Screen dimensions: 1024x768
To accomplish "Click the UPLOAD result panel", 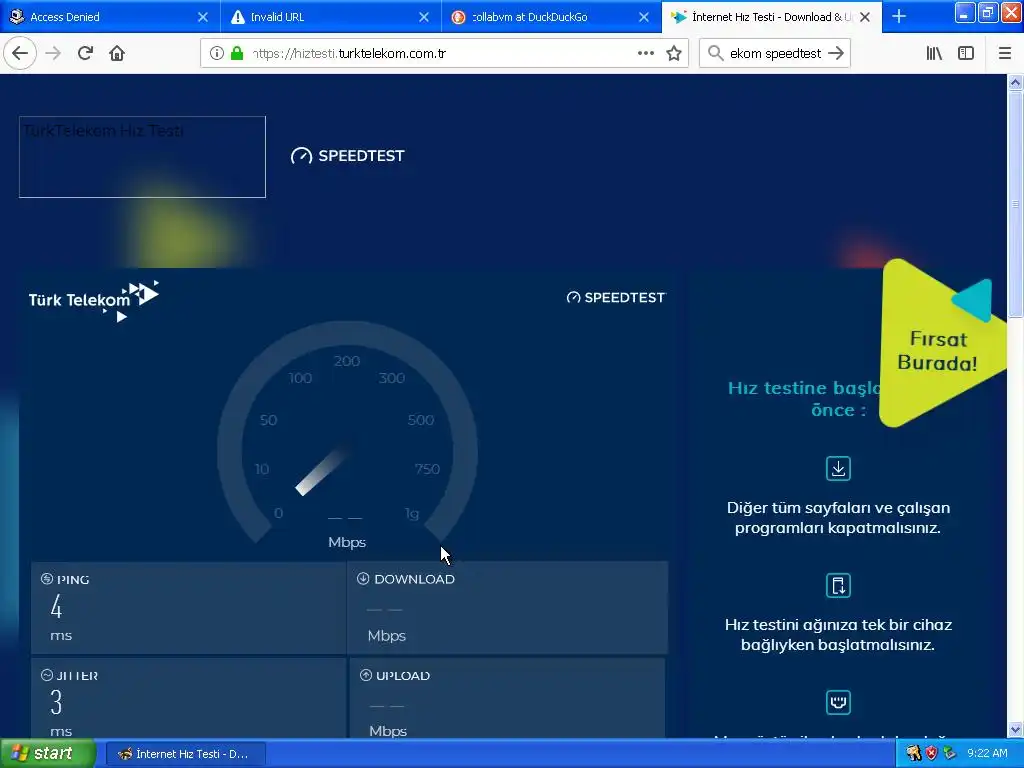I will pyautogui.click(x=507, y=697).
